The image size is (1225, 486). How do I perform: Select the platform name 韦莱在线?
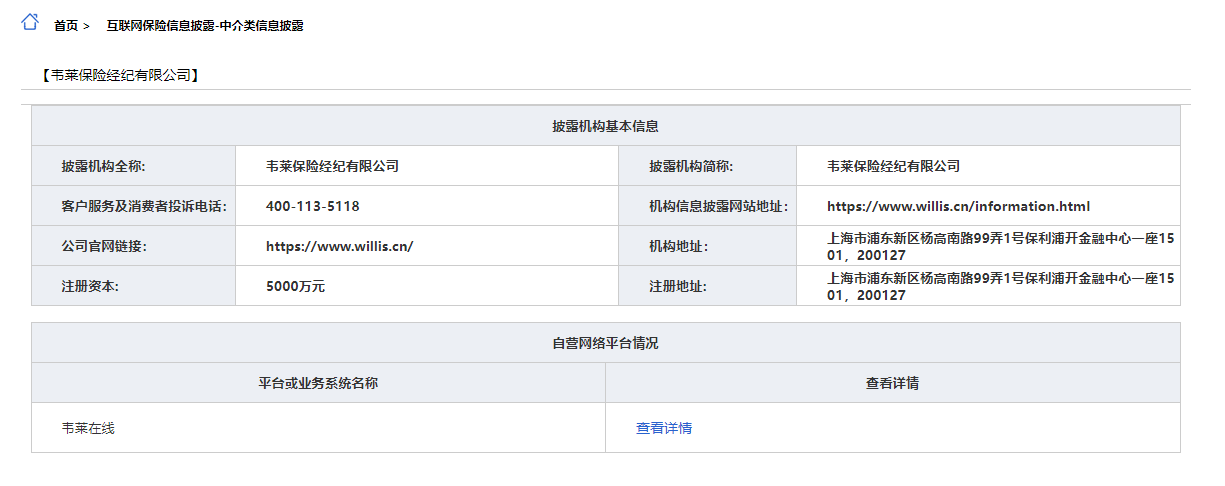point(88,428)
